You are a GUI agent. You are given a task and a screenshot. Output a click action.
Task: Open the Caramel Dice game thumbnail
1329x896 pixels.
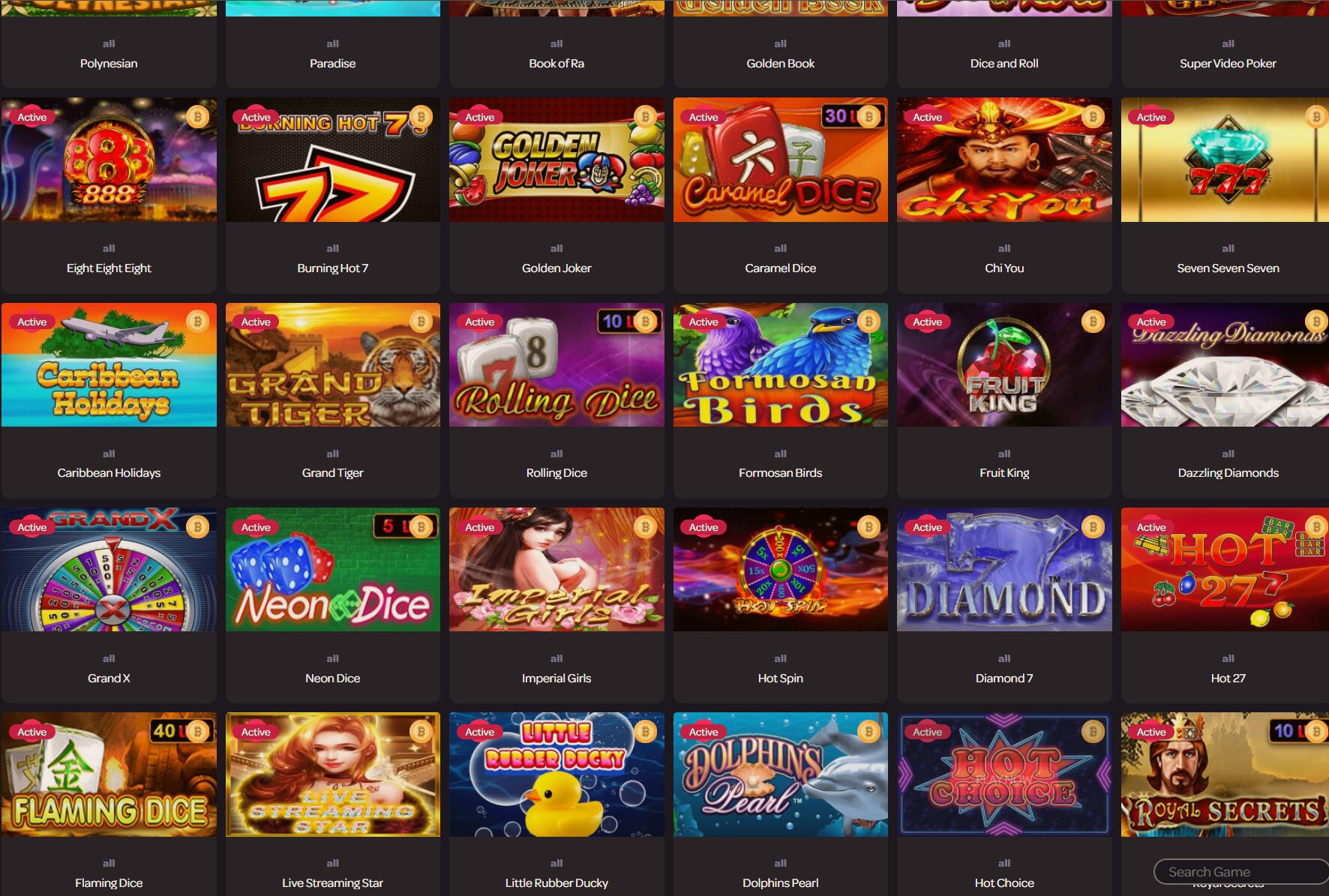pyautogui.click(x=780, y=160)
